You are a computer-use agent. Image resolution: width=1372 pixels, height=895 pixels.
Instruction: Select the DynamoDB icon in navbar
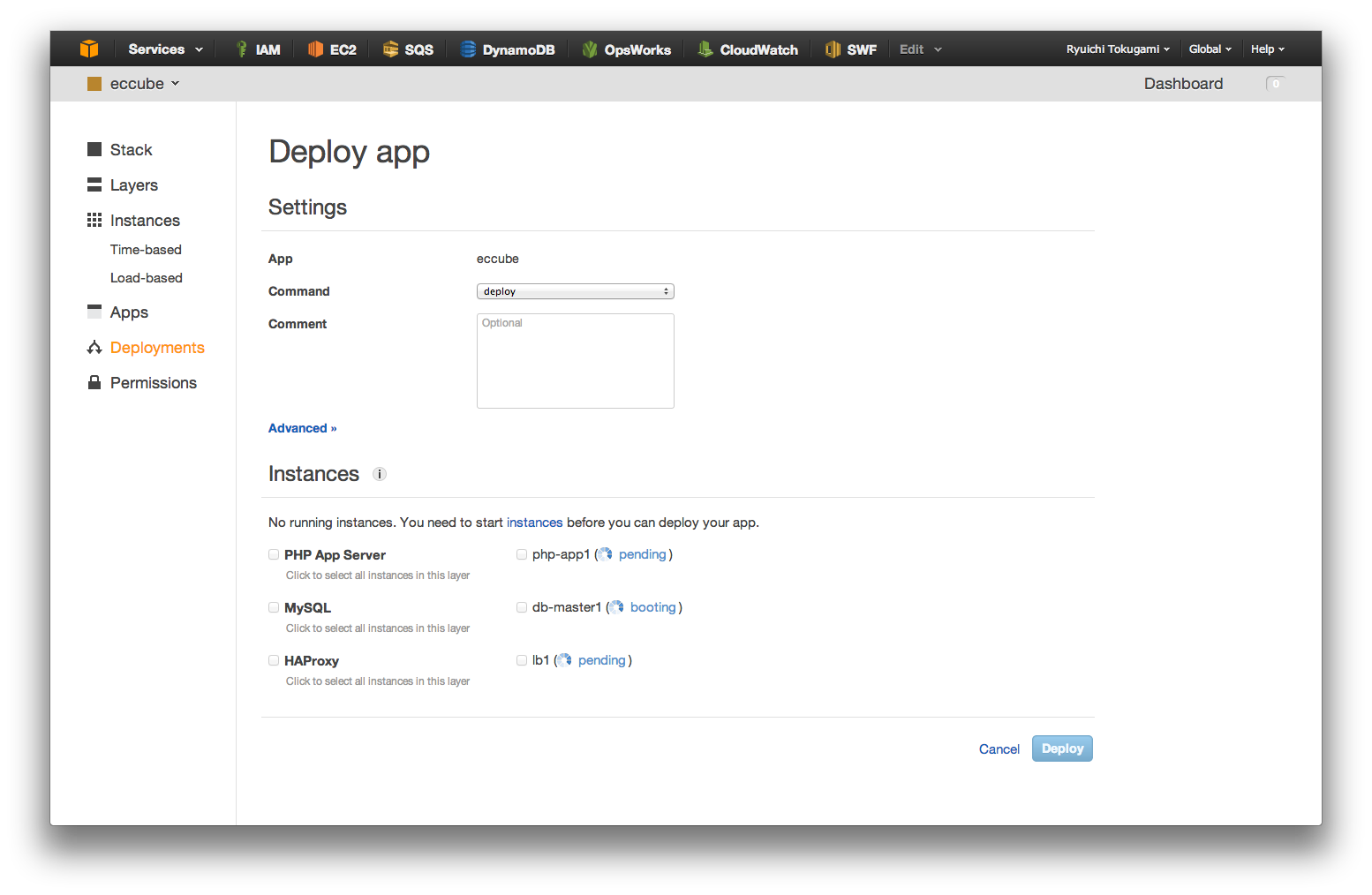click(x=467, y=49)
